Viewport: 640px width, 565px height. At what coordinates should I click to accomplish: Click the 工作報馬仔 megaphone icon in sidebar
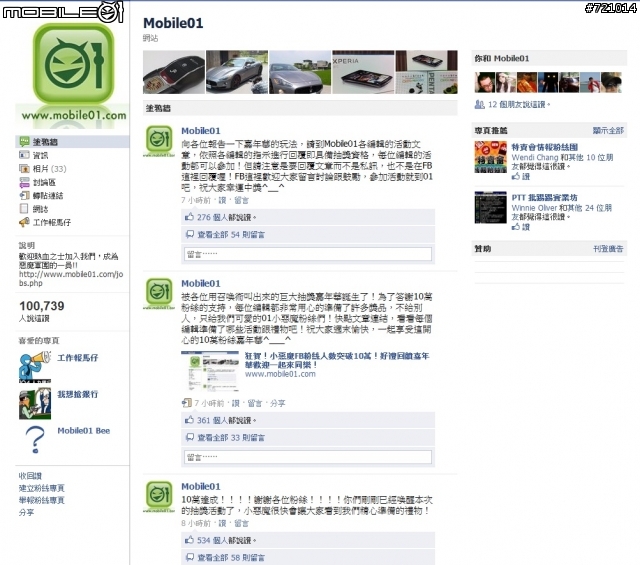[x=24, y=222]
